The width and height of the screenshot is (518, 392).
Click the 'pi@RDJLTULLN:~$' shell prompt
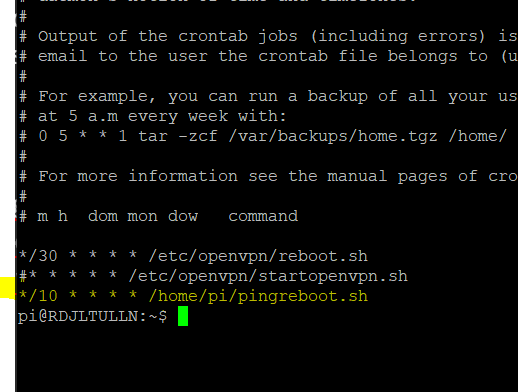[92, 316]
